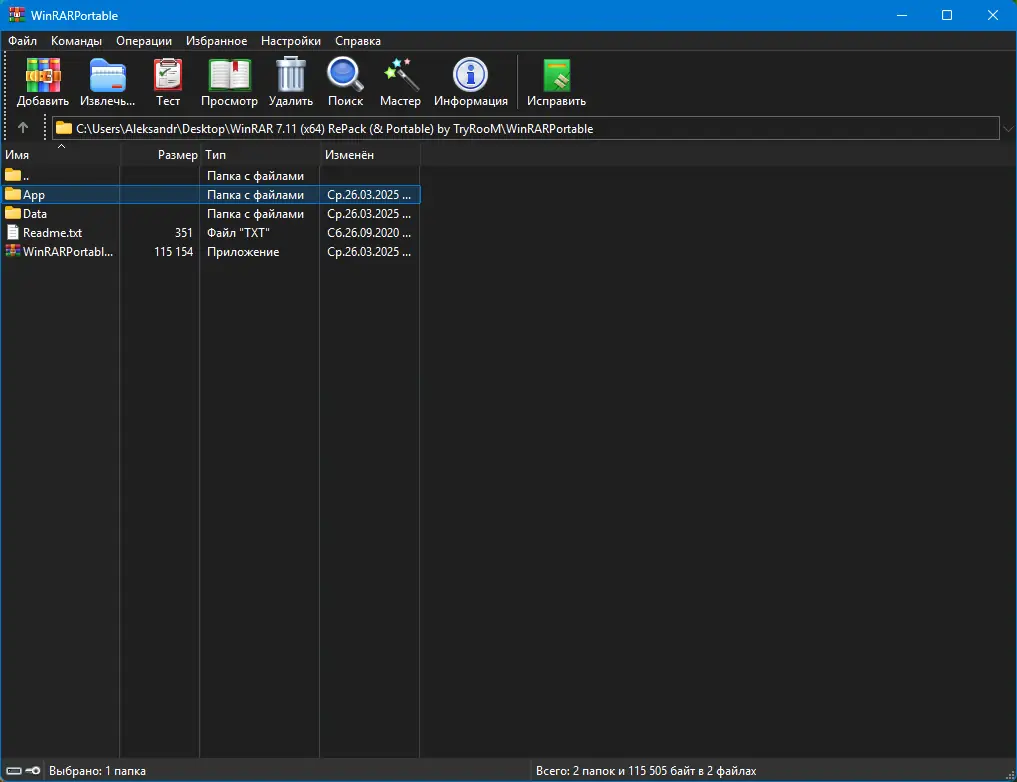1017x782 pixels.
Task: Click the key password icon in status bar
Action: click(x=33, y=770)
